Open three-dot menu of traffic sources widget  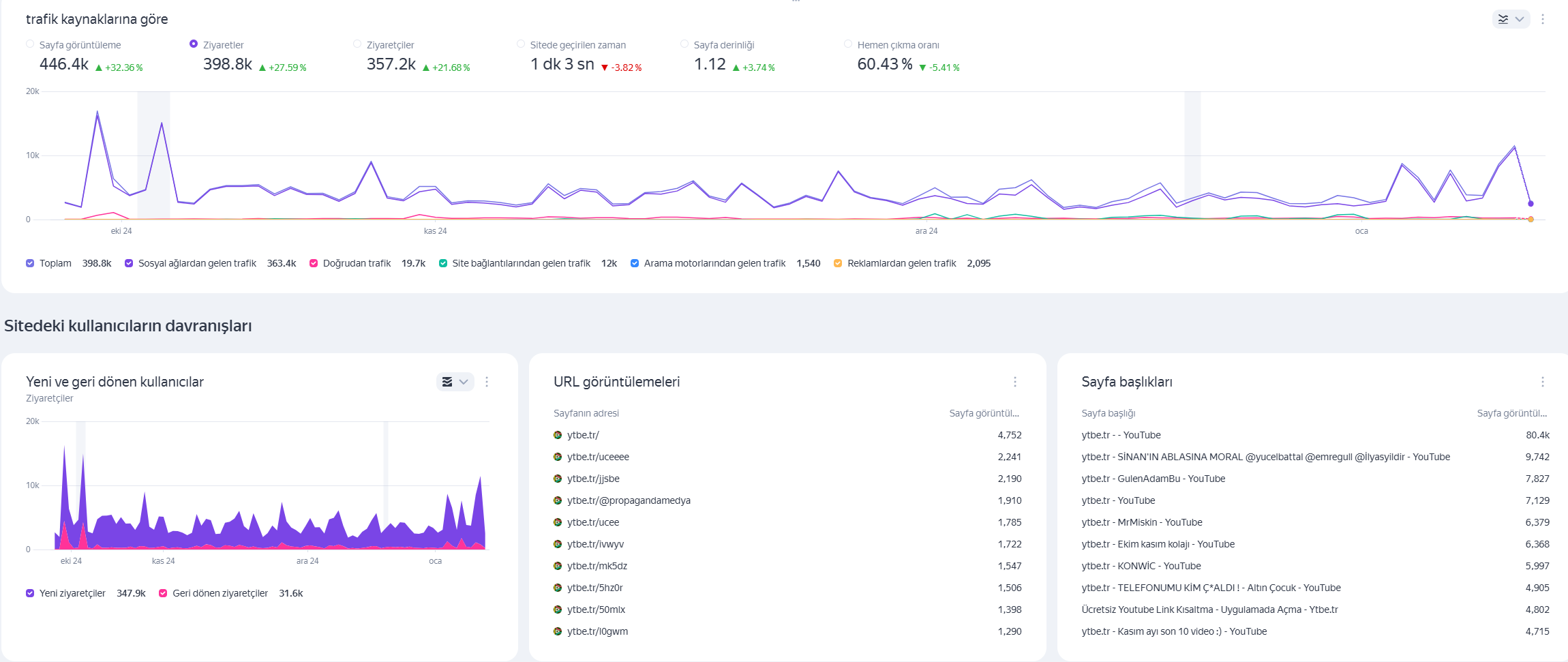(1543, 19)
